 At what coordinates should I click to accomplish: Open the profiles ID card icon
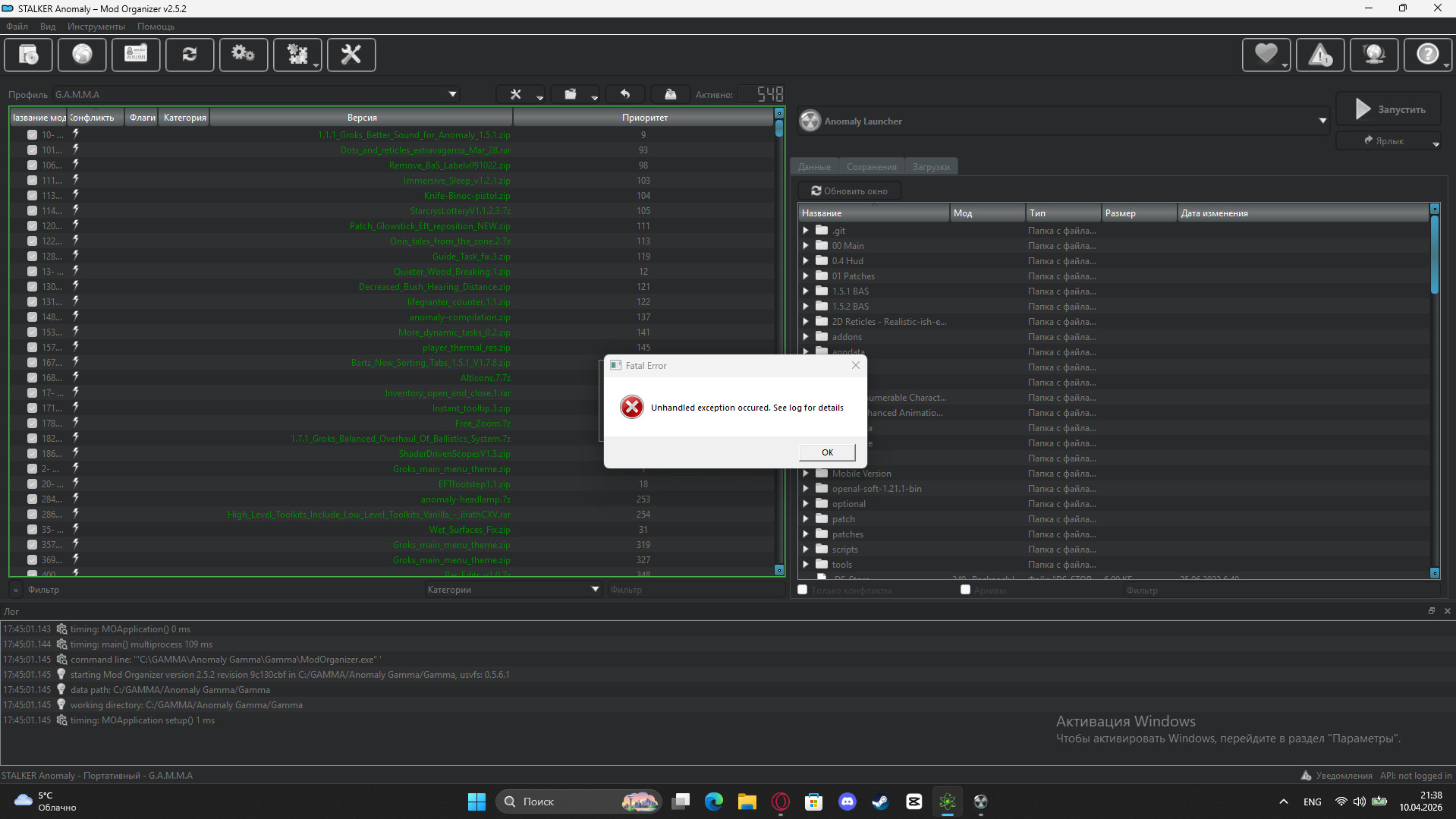(136, 55)
